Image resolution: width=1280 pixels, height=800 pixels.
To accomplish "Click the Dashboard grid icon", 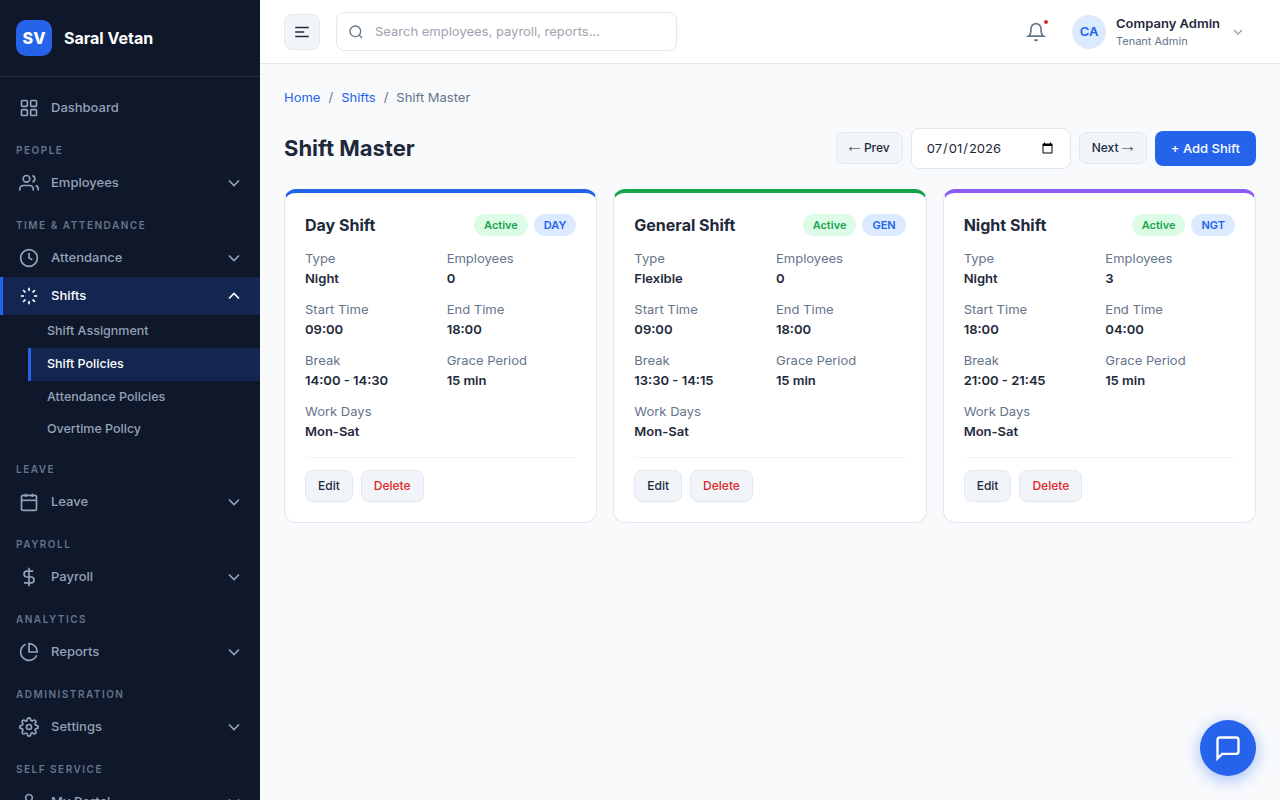I will pos(29,108).
